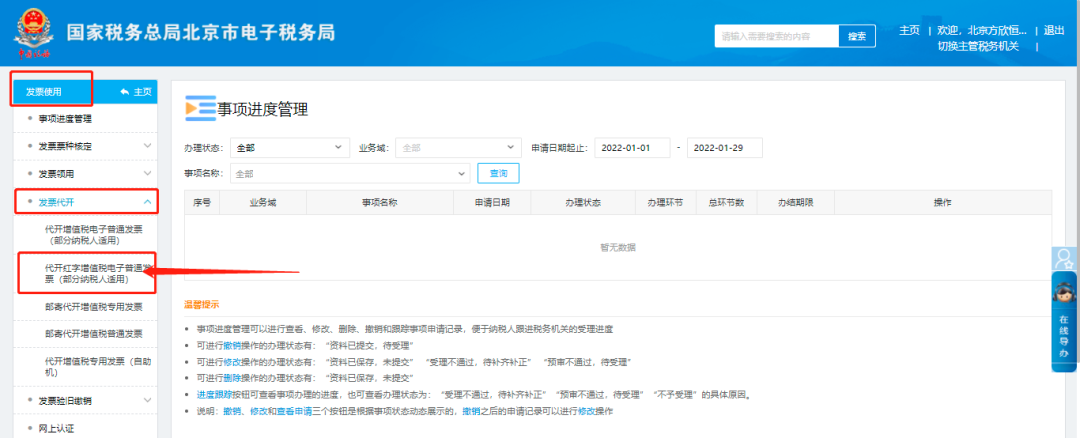This screenshot has height=438, width=1080.
Task: Click the 搜索 button in the header
Action: (857, 36)
